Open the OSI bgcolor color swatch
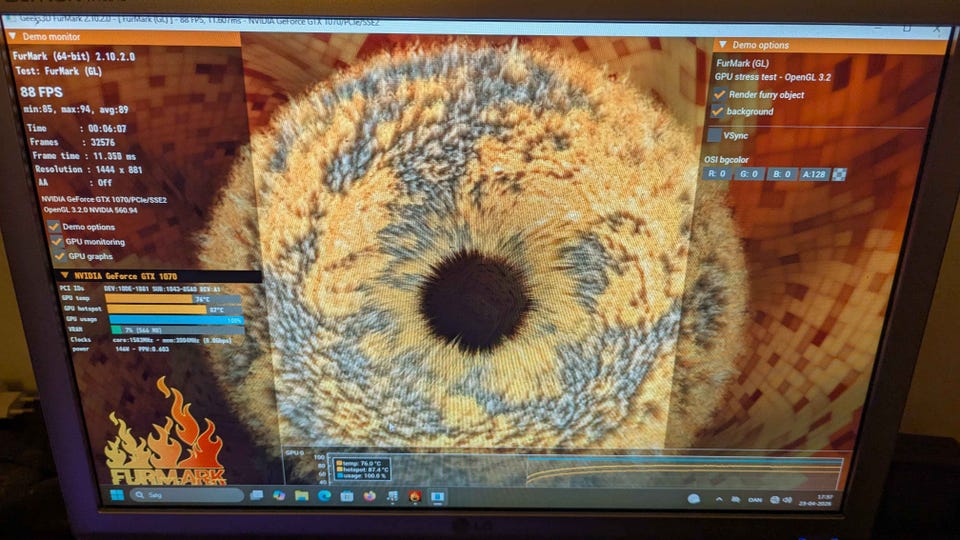Screen dimensions: 960x540 pyautogui.click(x=839, y=174)
